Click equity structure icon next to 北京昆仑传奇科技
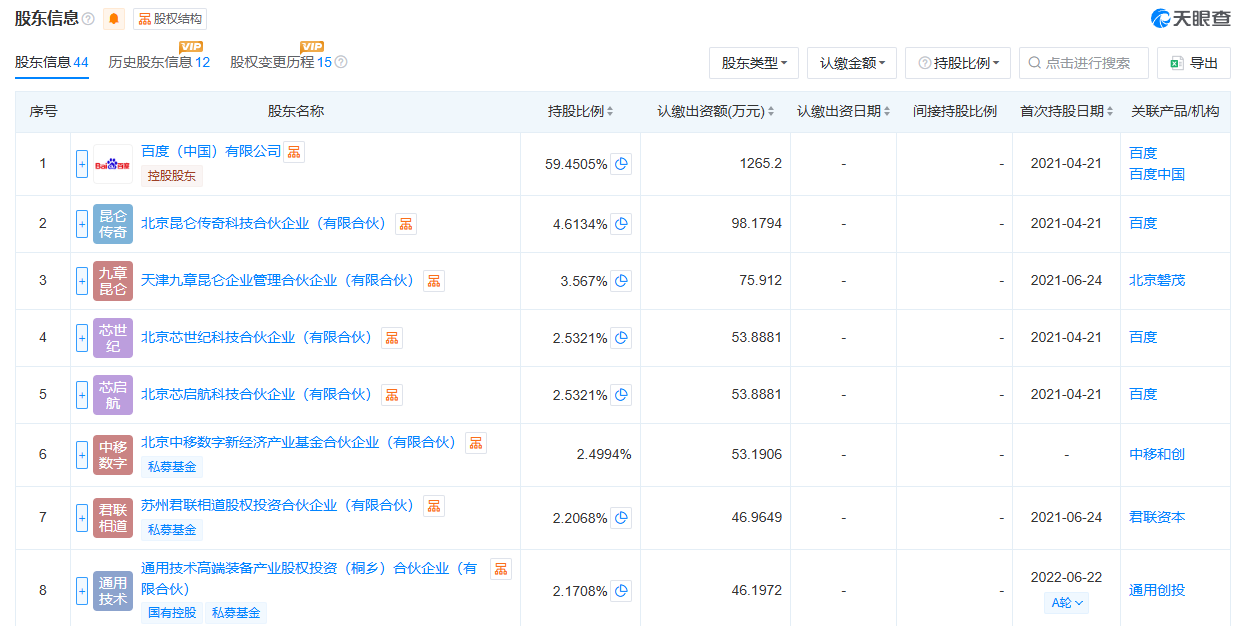 point(406,224)
